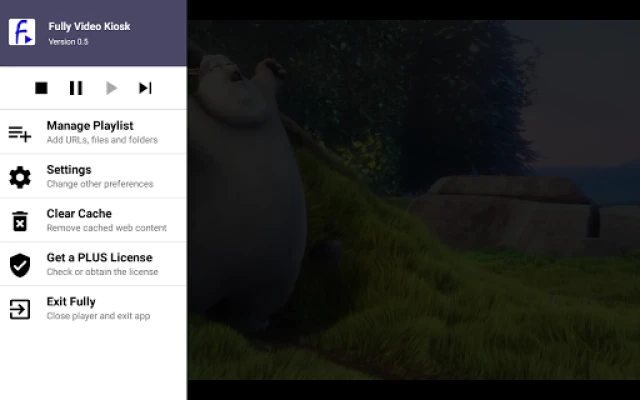Image resolution: width=640 pixels, height=400 pixels.
Task: Click the trash bin icon for Clear Cache
Action: point(20,221)
